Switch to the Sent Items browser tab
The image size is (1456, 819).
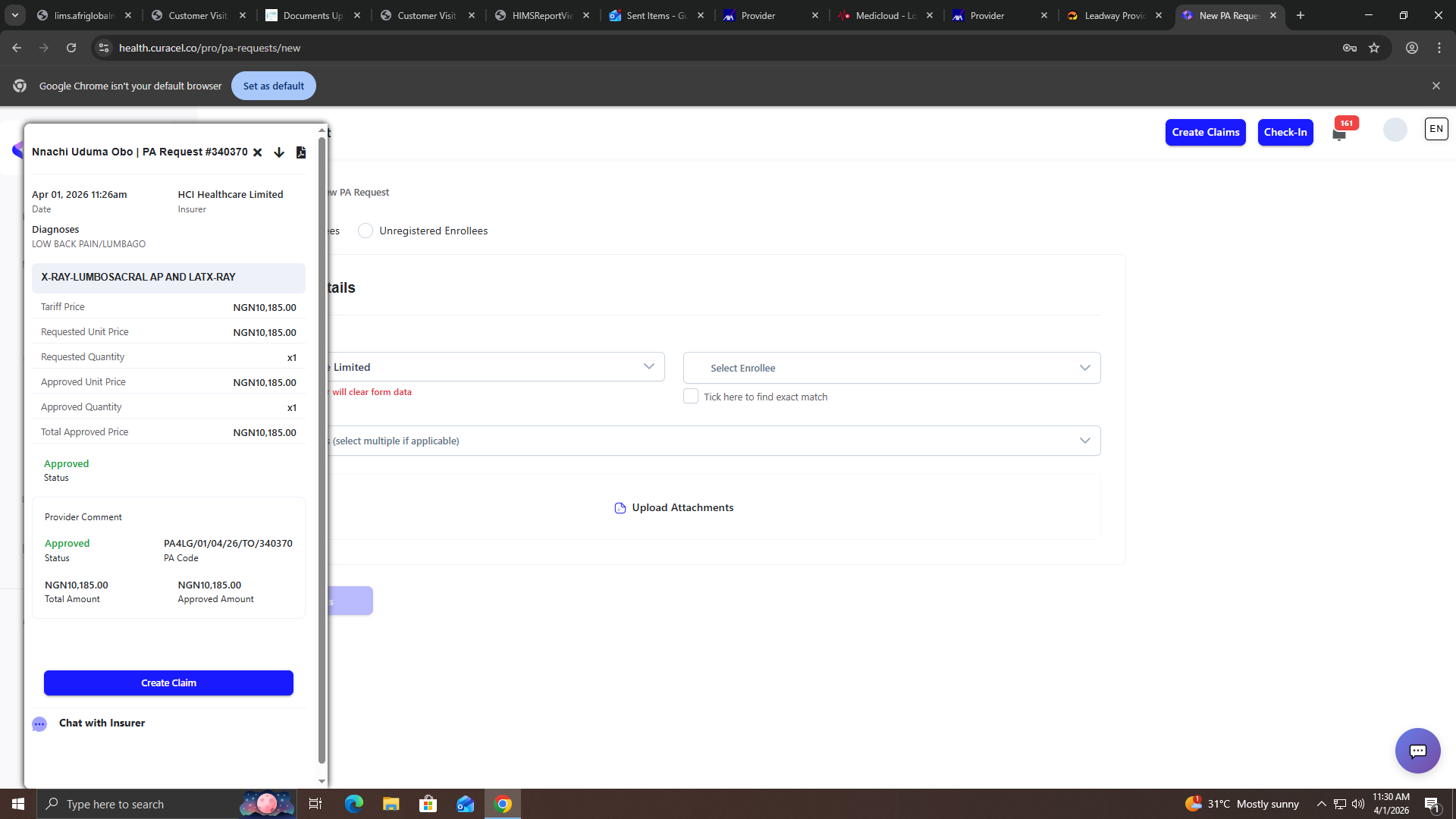tap(656, 15)
